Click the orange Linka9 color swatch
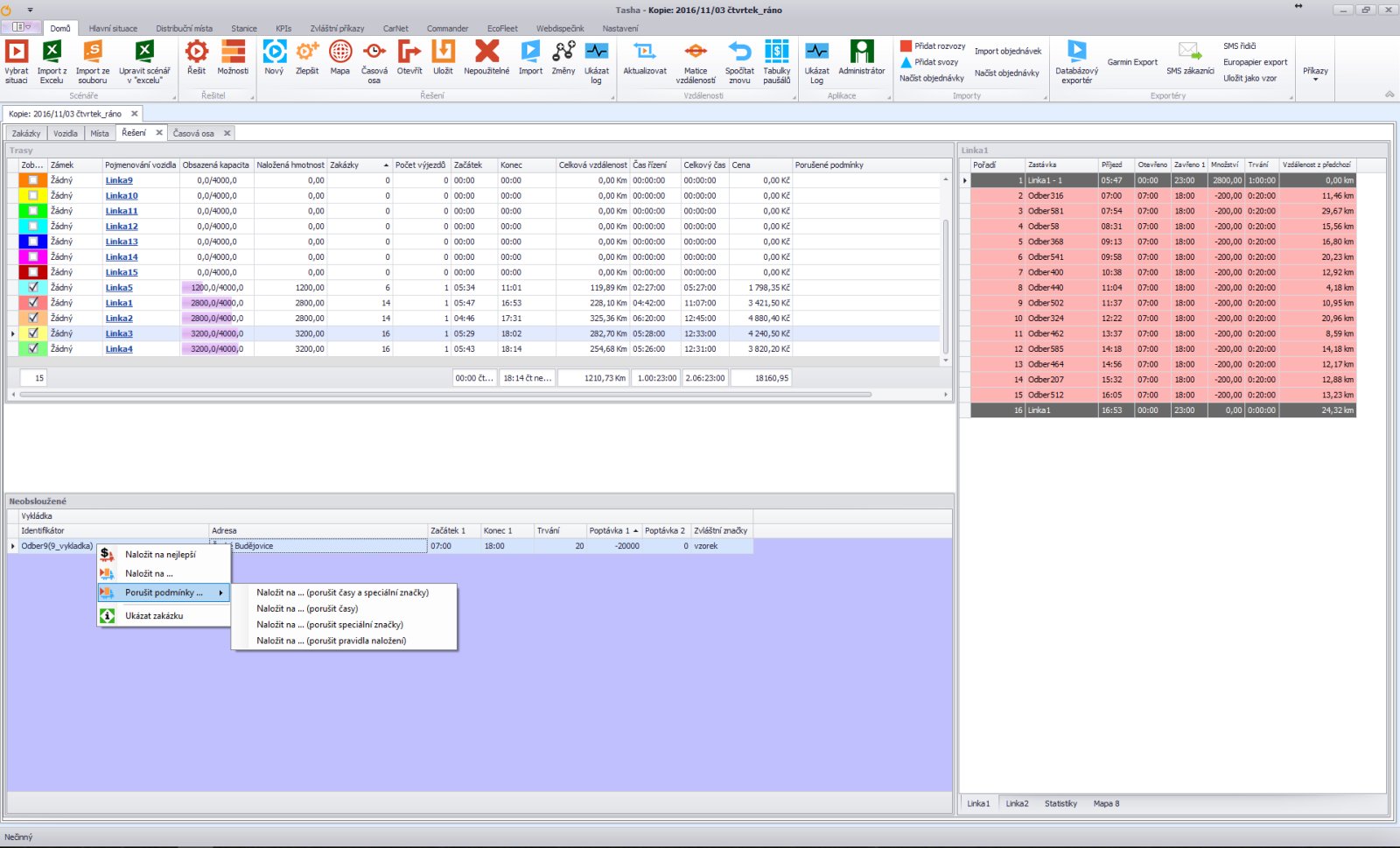Viewport: 1400px width, 848px height. click(33, 180)
